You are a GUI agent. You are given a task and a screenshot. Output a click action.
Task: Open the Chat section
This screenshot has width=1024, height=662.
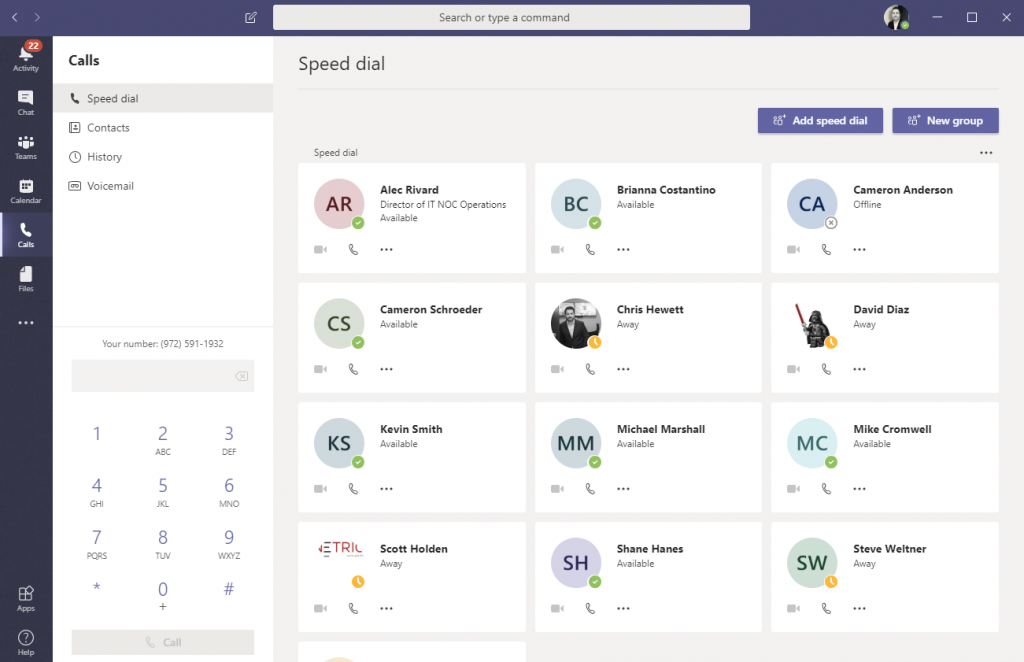(25, 100)
